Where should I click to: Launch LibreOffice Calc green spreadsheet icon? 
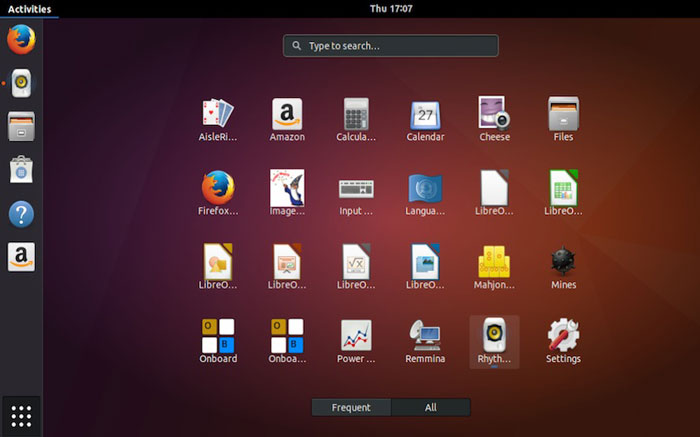point(563,193)
